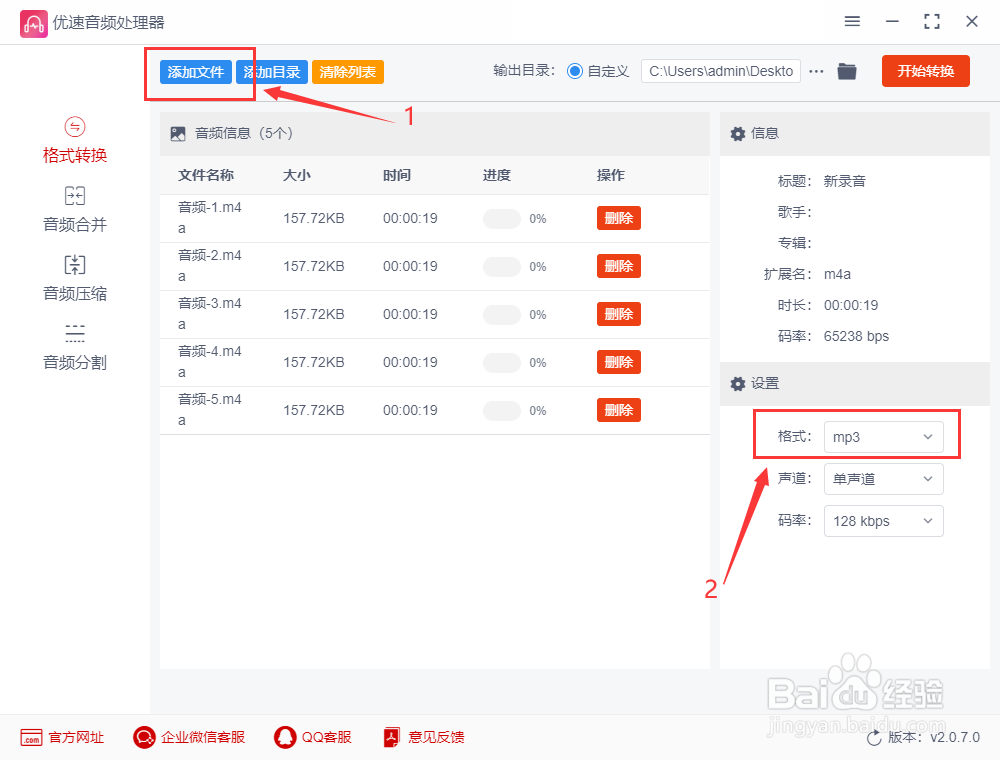Image resolution: width=1000 pixels, height=760 pixels.
Task: Open the 码率 128 kbps dropdown
Action: (x=883, y=521)
